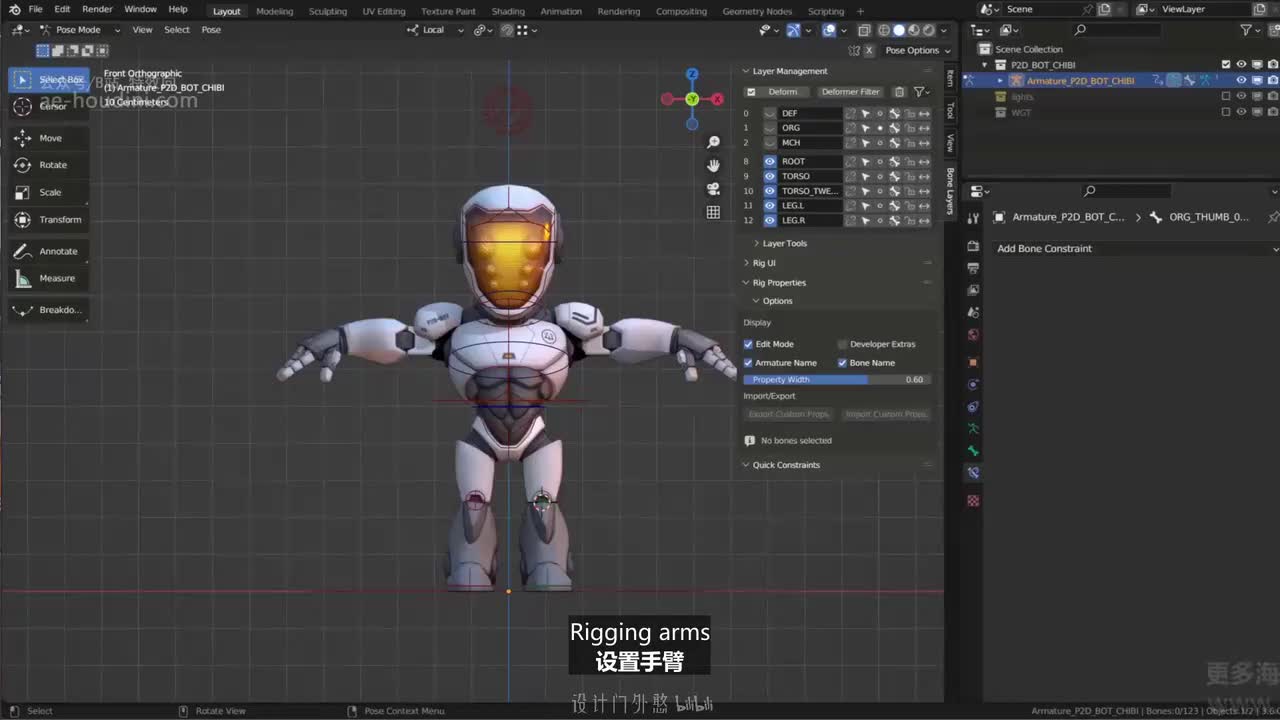Toggle visibility eye of ROOT bone layer

coord(770,161)
